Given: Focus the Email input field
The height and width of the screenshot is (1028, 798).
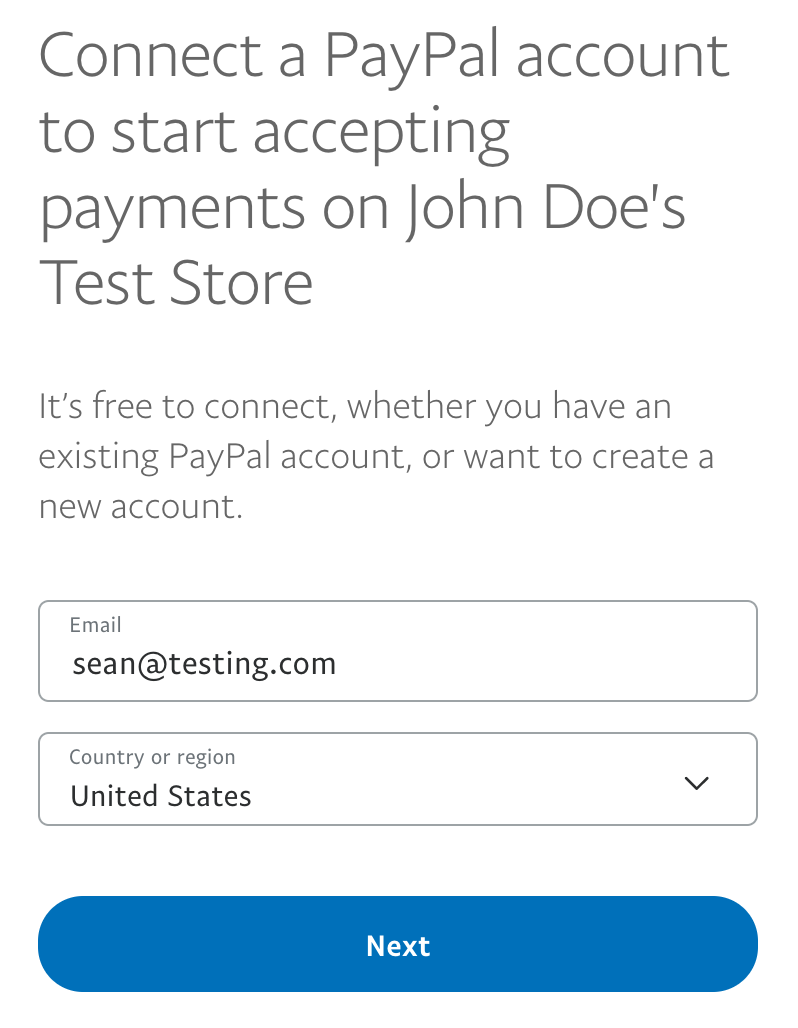Looking at the screenshot, I should click(397, 652).
